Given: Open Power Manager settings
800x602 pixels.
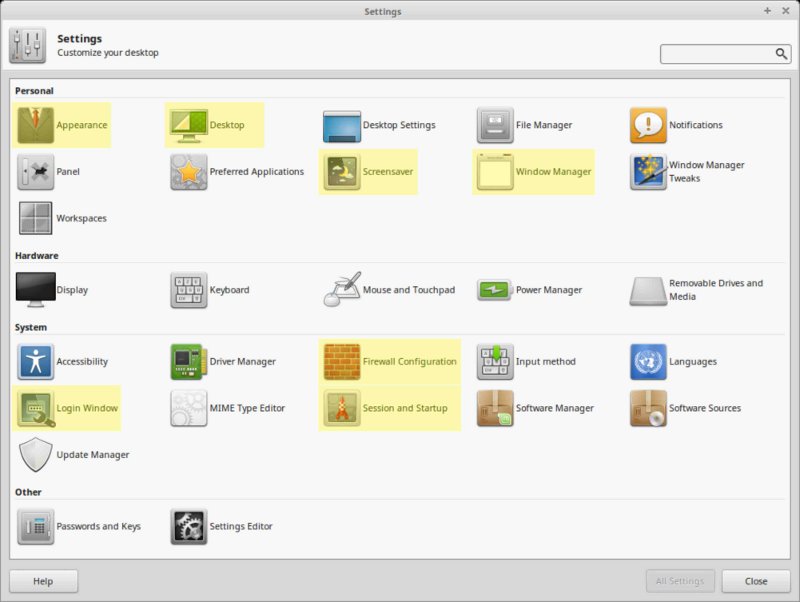Looking at the screenshot, I should pyautogui.click(x=495, y=290).
